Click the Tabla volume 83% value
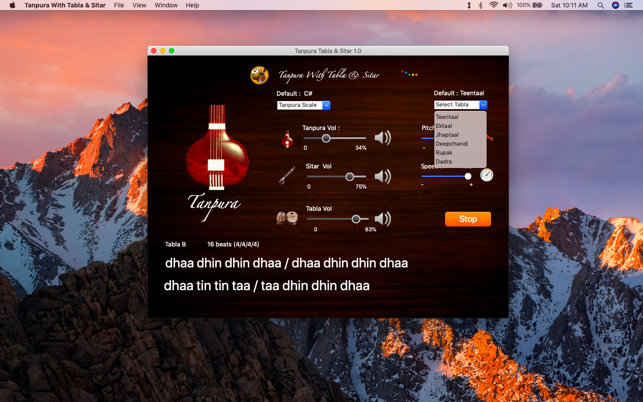Image resolution: width=643 pixels, height=402 pixels. pos(370,229)
